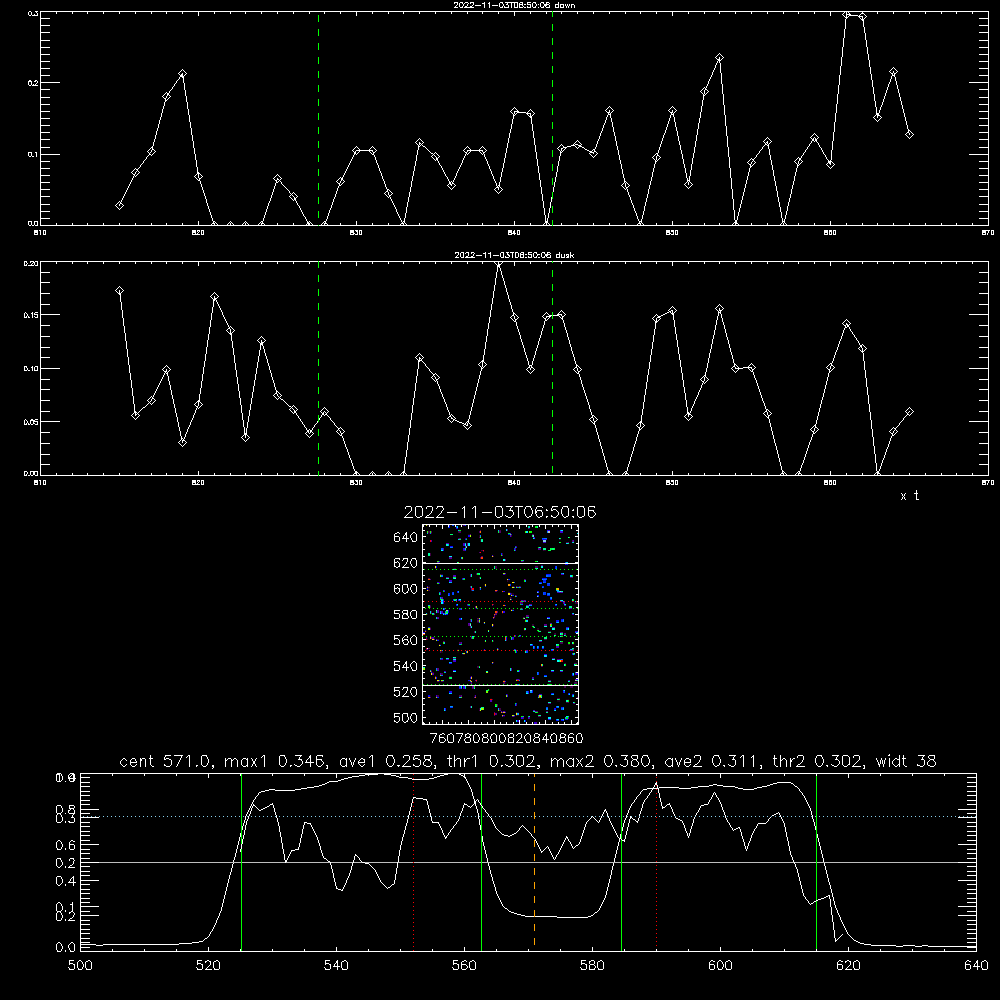Select the 'thr2 0.302' value
This screenshot has width=1000, height=1000.
coord(820,761)
